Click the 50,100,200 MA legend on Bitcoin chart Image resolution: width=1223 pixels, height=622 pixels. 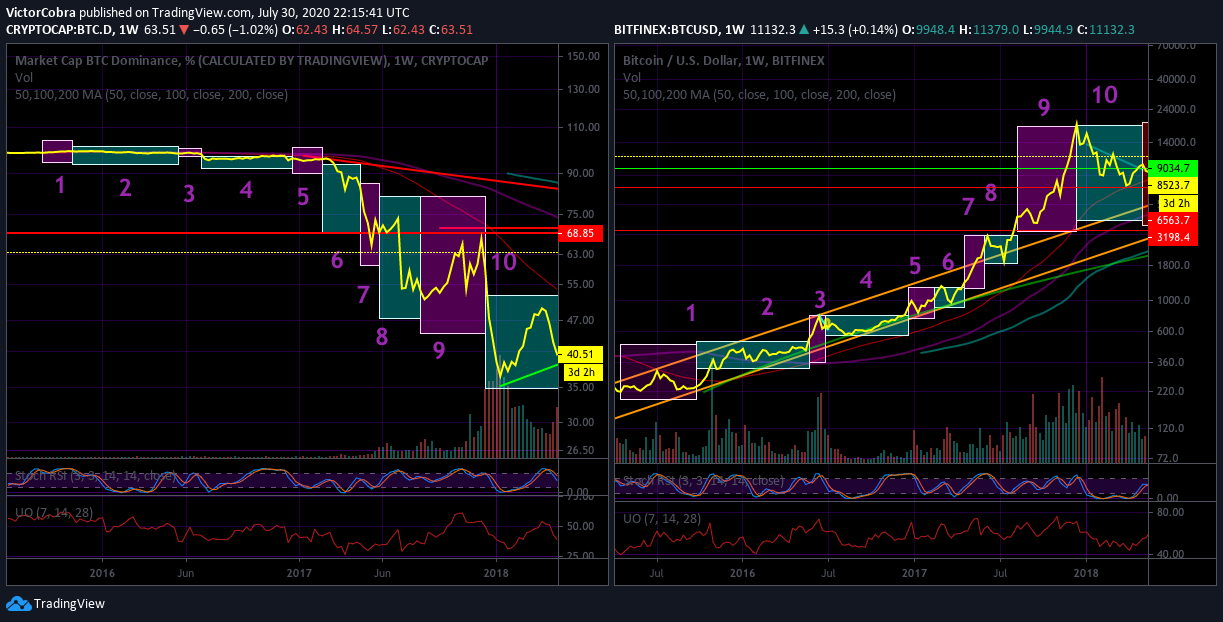(759, 94)
